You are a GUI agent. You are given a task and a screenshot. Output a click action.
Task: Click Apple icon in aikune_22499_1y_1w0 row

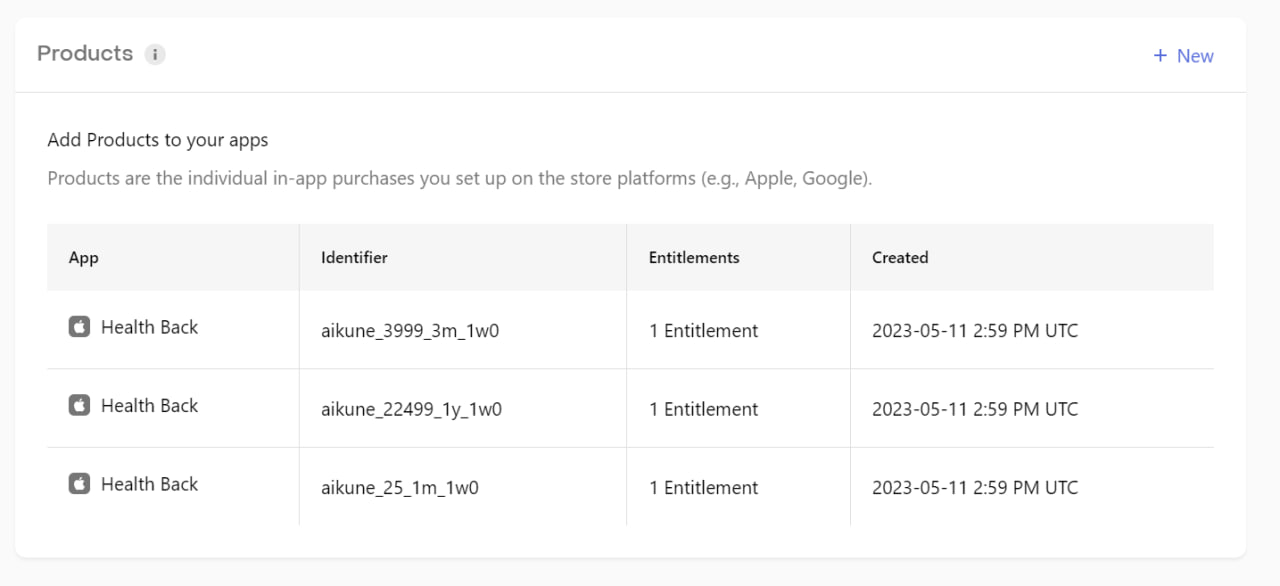[x=79, y=405]
